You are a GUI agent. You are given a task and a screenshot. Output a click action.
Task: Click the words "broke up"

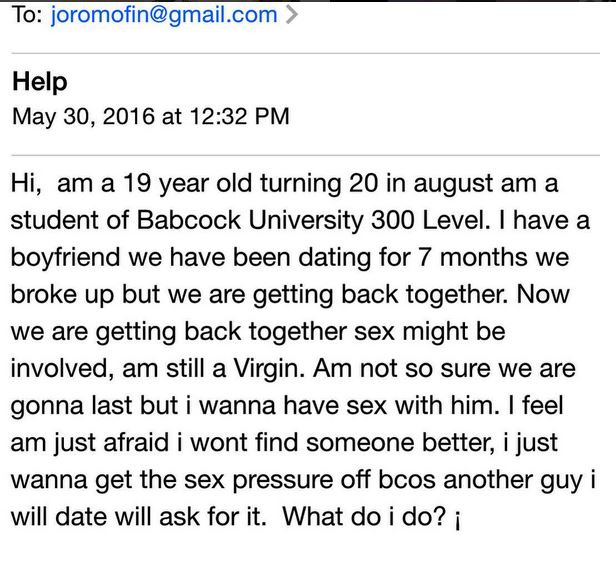tap(68, 294)
